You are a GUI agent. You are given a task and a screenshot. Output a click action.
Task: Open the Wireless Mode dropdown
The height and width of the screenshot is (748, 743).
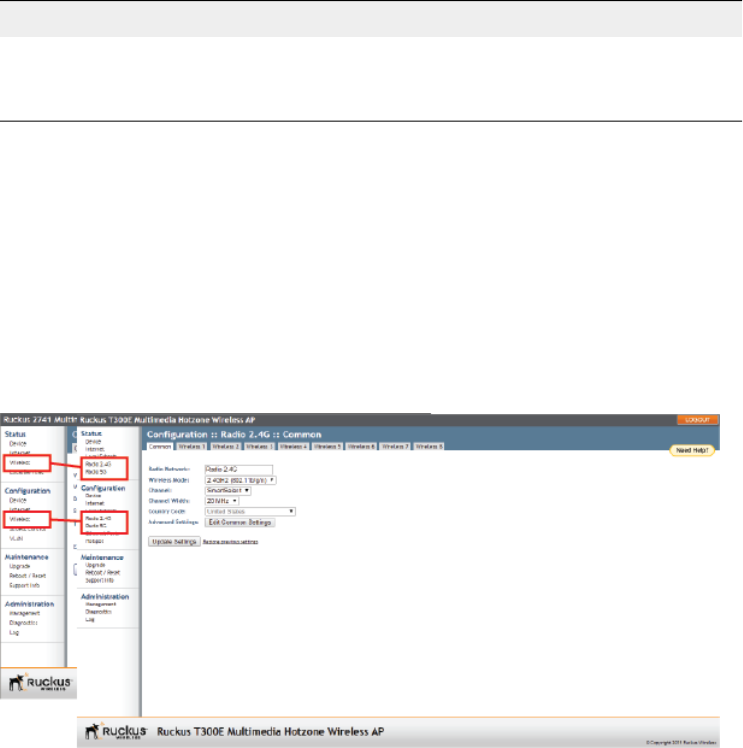pyautogui.click(x=240, y=480)
